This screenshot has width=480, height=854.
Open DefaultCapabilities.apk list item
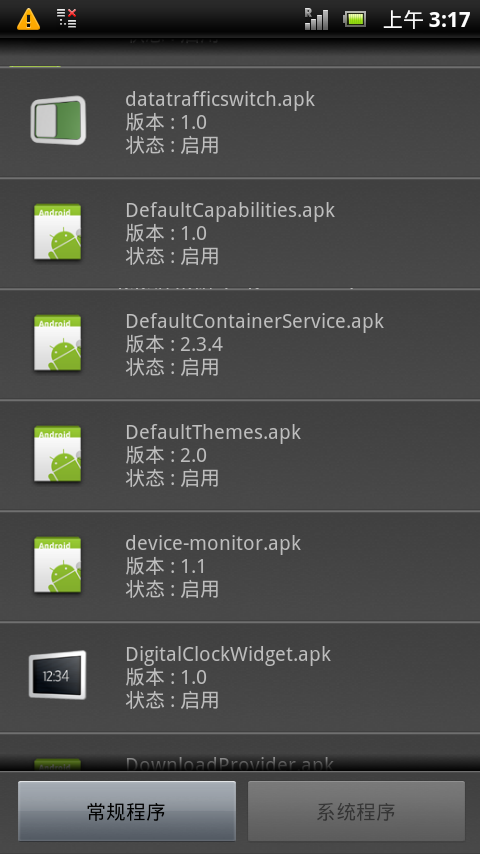(x=240, y=234)
